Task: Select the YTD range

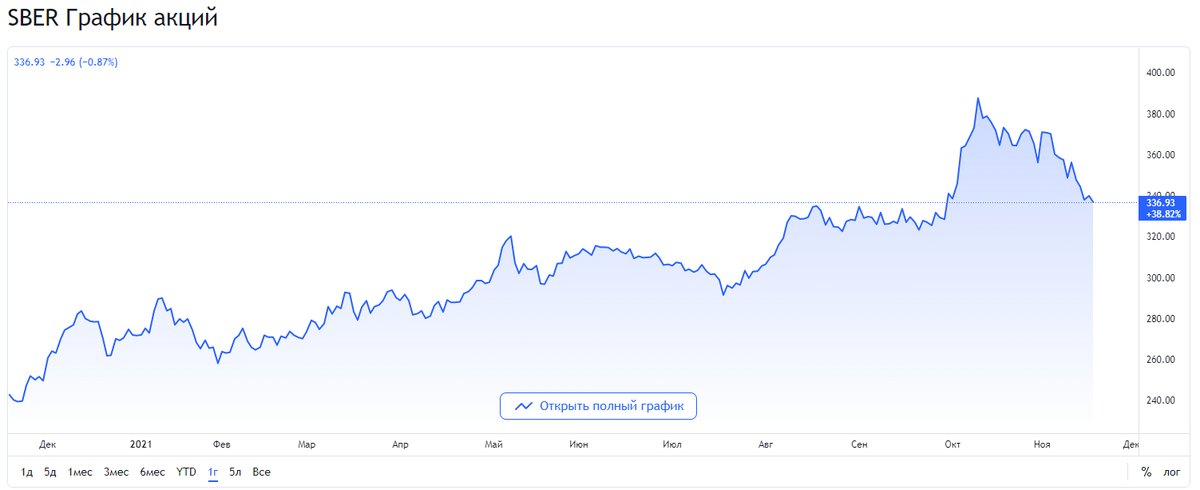Action: click(186, 472)
